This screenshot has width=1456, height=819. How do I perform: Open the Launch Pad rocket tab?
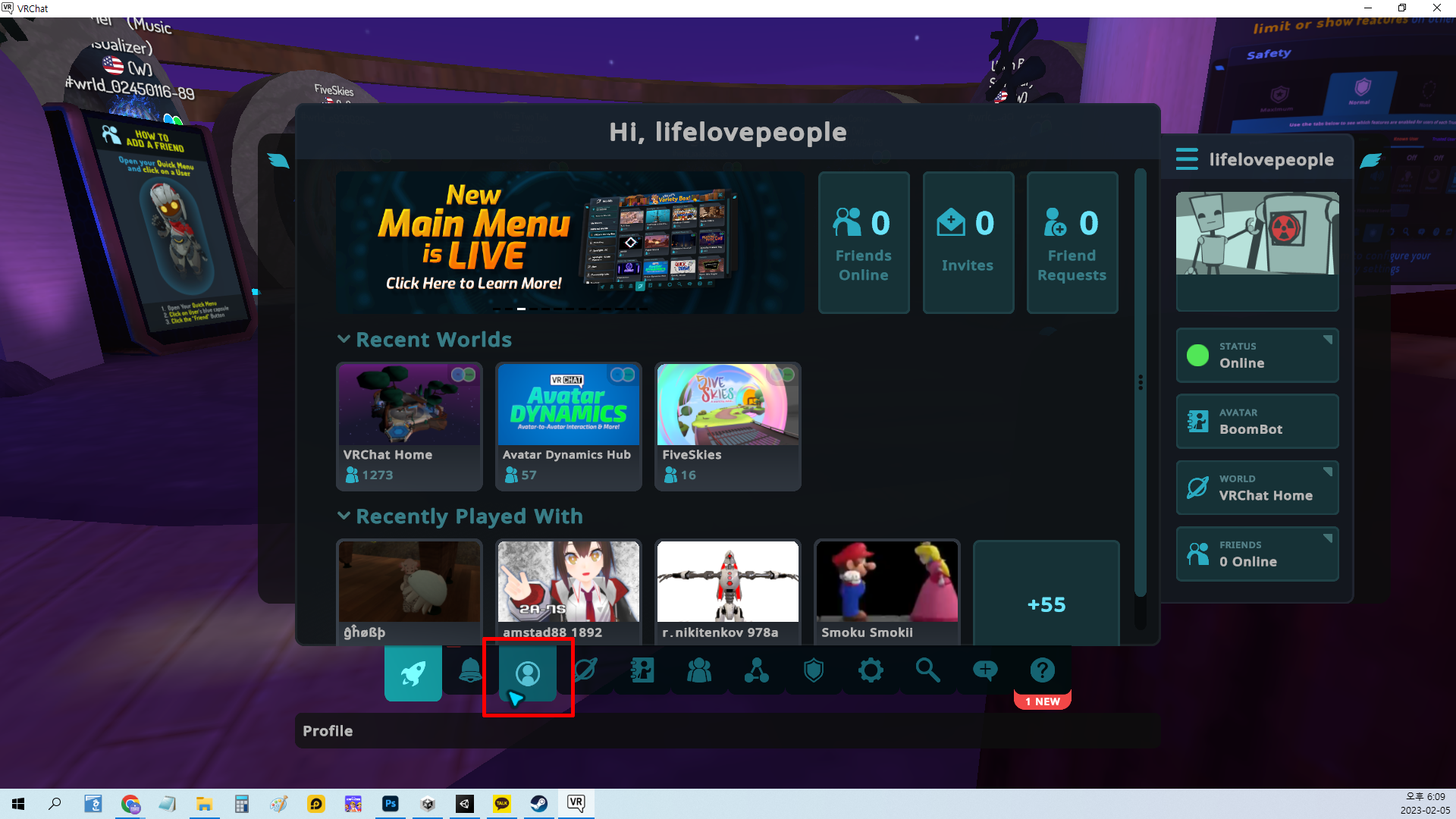click(413, 672)
